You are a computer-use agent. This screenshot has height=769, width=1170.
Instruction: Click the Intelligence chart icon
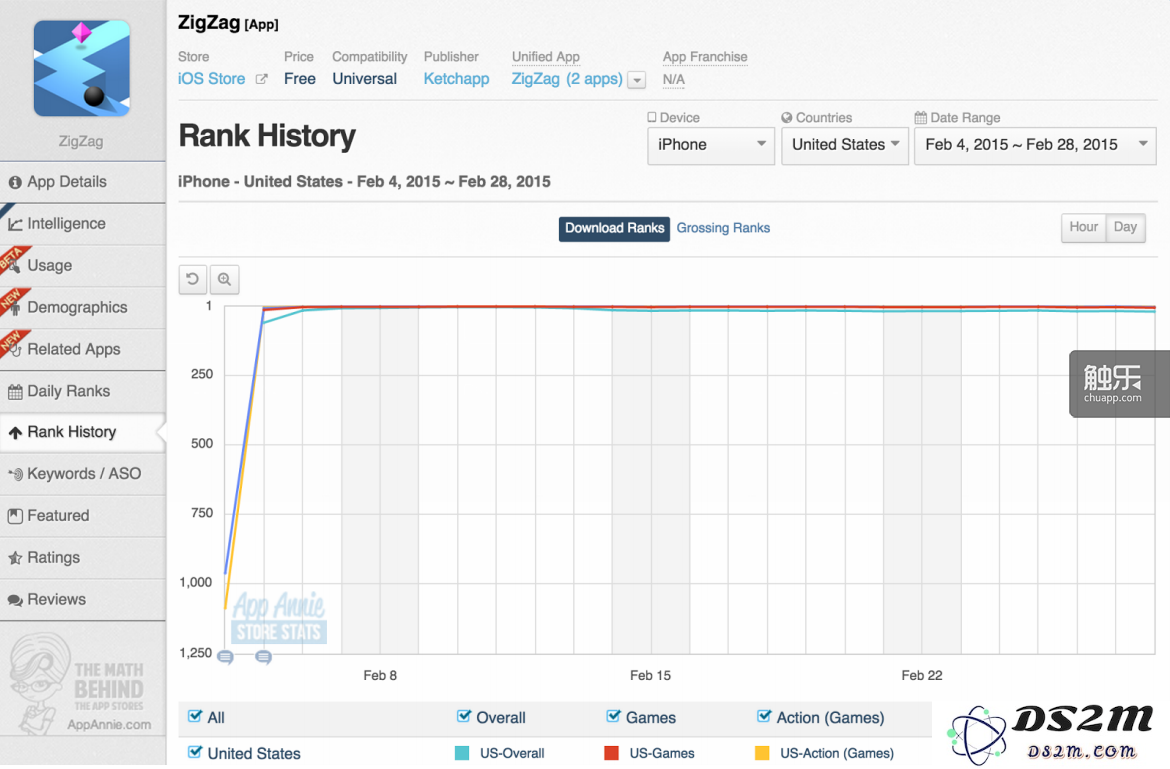15,225
